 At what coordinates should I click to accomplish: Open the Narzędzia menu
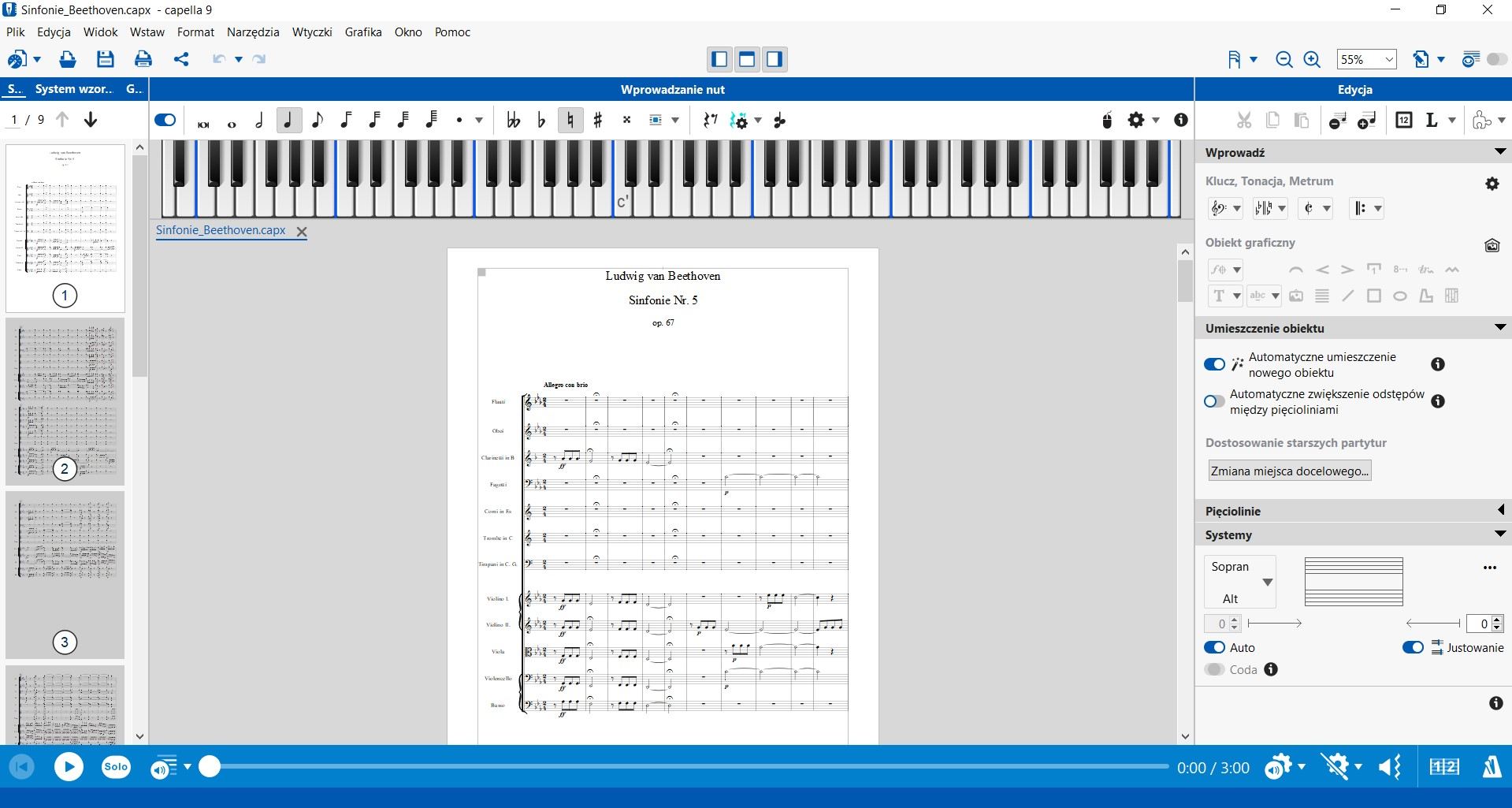point(253,32)
